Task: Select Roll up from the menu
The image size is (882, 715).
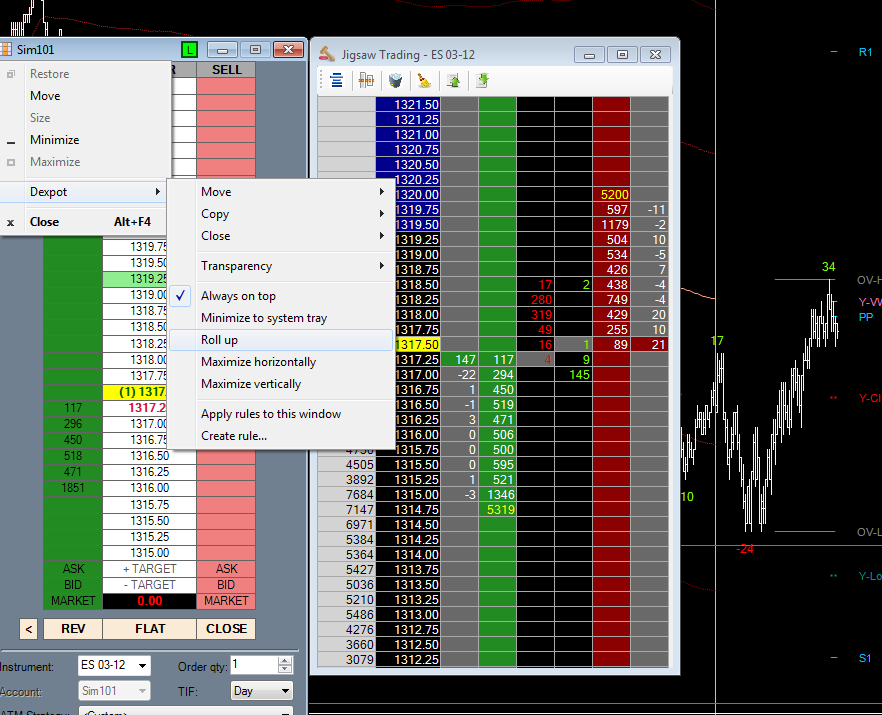Action: (281, 340)
